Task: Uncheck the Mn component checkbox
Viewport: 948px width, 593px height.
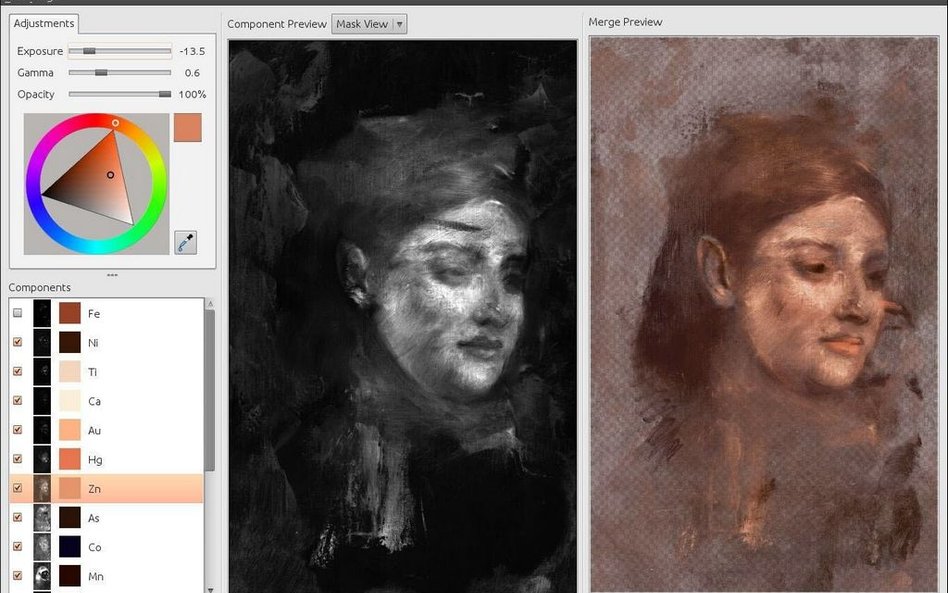Action: tap(18, 575)
